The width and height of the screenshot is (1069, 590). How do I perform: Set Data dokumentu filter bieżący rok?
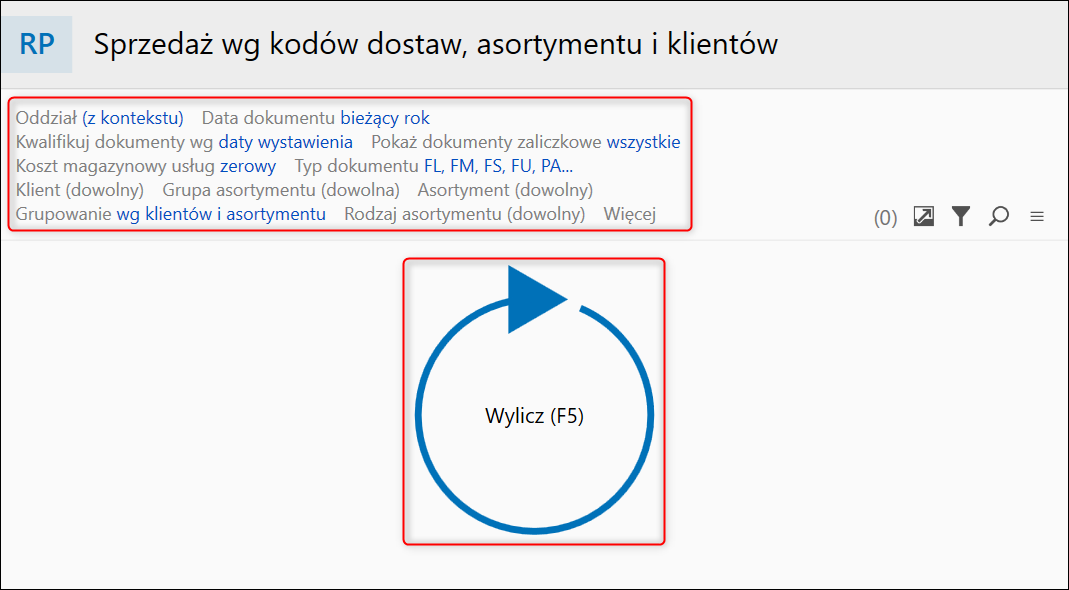coord(385,118)
